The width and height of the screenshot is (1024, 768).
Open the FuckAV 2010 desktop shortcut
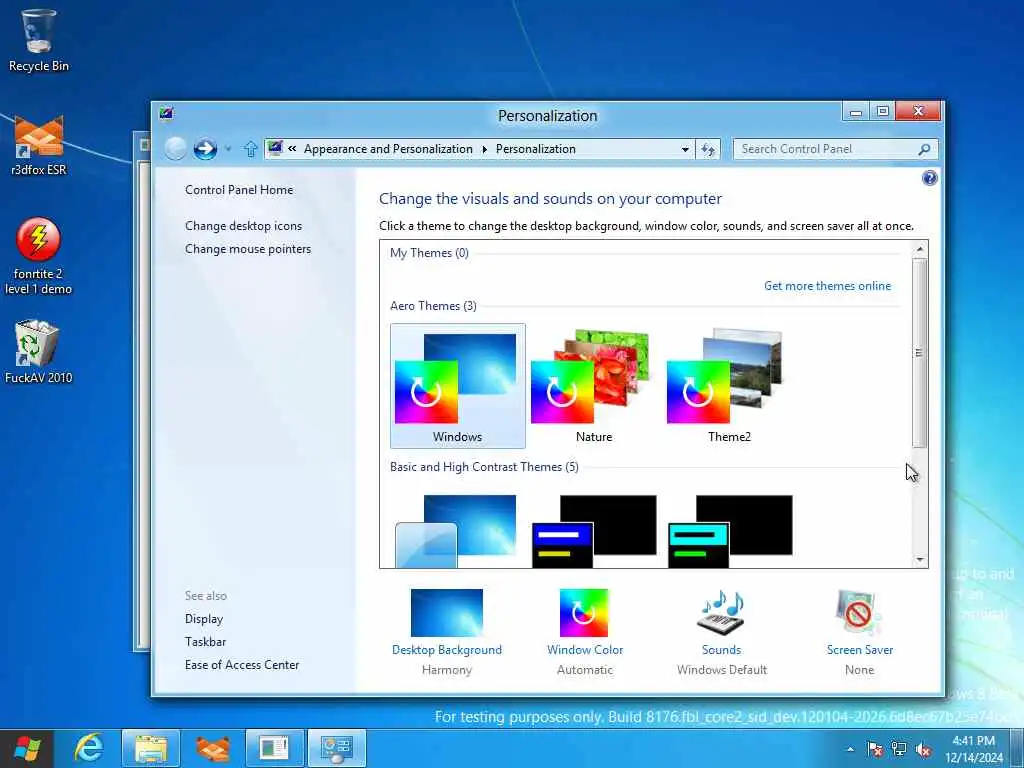(39, 351)
